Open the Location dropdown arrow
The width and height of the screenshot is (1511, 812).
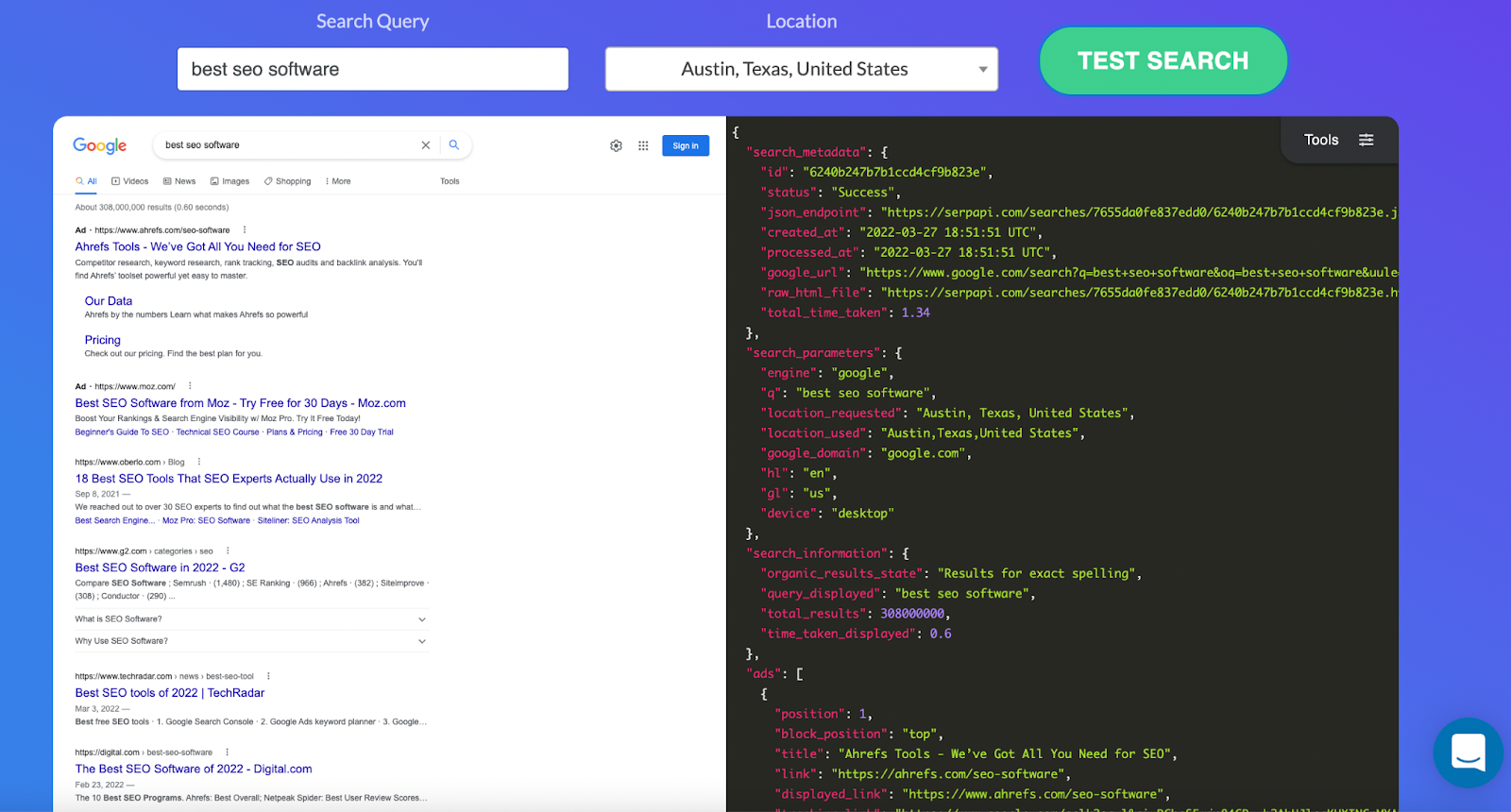pyautogui.click(x=983, y=69)
